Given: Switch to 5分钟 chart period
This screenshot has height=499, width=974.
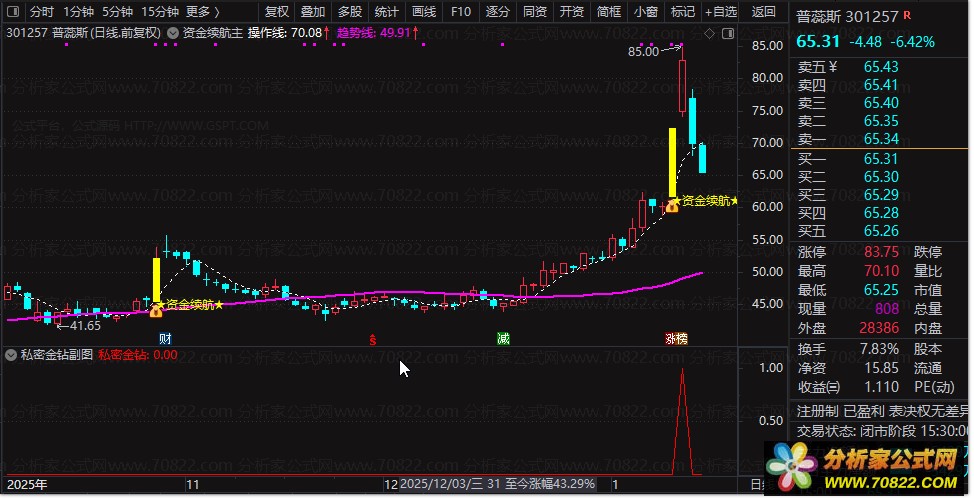Looking at the screenshot, I should pyautogui.click(x=118, y=12).
